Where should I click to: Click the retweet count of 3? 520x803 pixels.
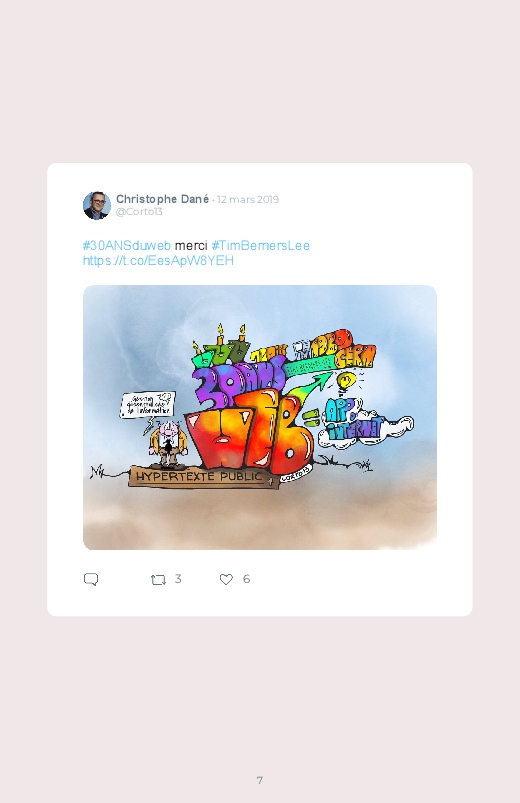(178, 579)
